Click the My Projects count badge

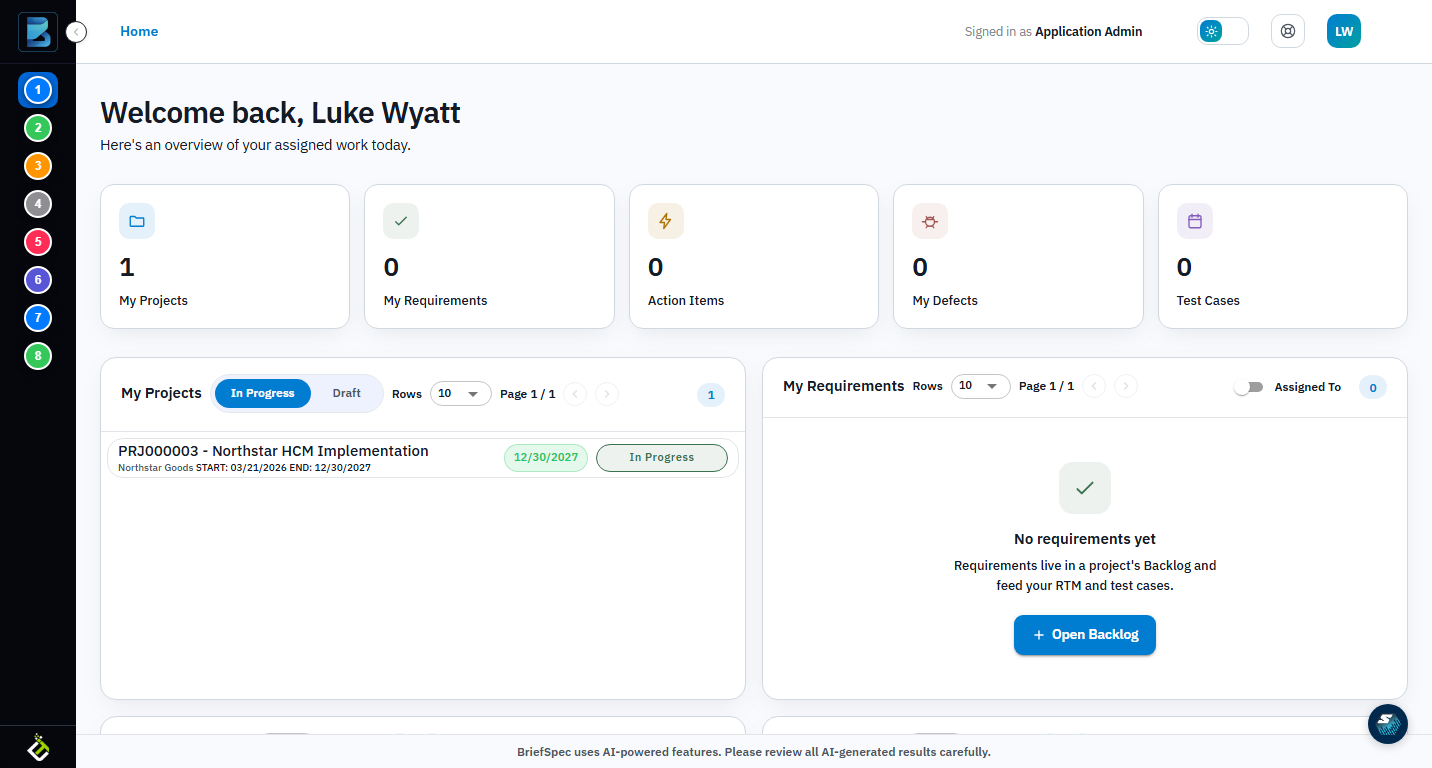711,395
